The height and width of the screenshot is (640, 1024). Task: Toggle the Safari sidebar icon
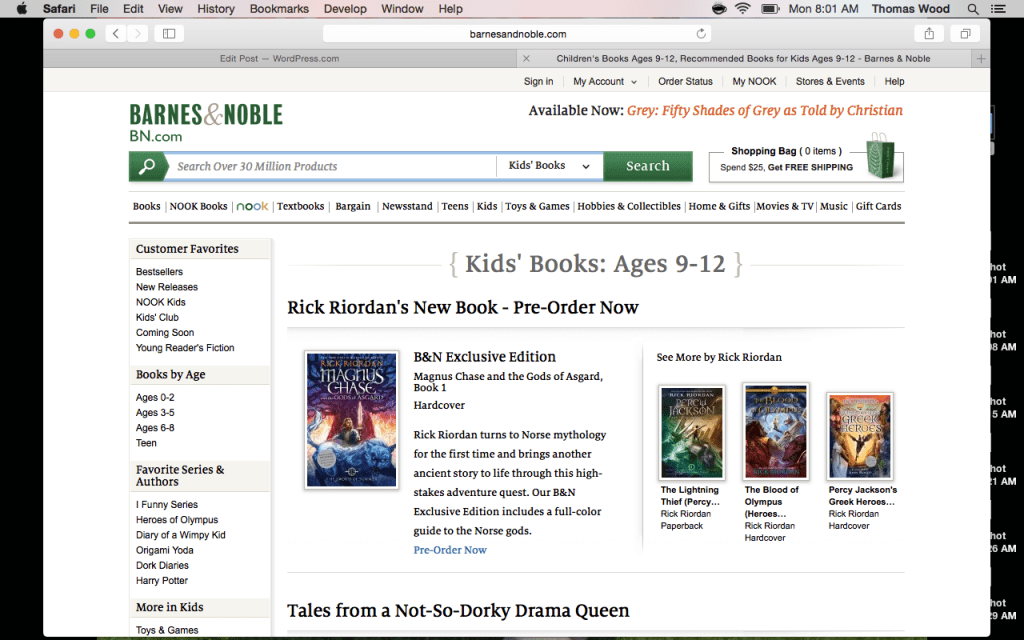[x=169, y=34]
